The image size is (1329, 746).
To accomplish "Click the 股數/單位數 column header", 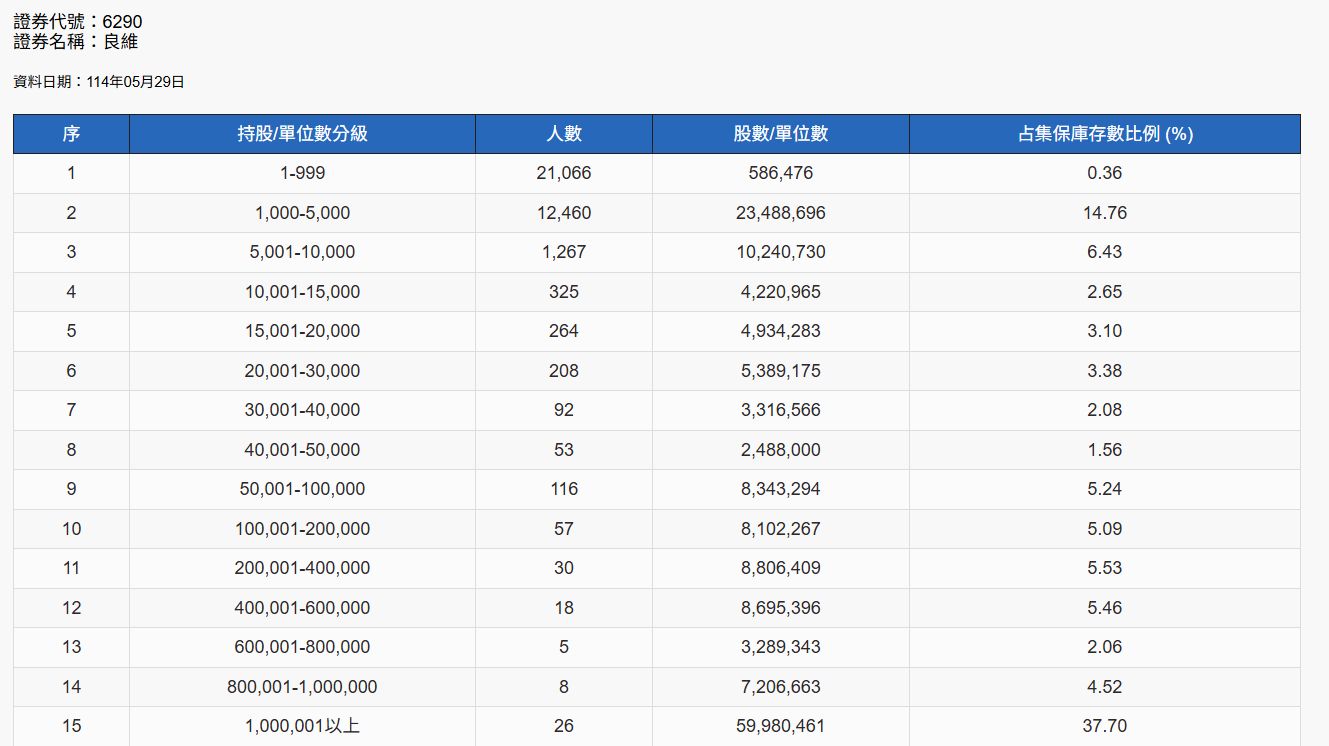I will (x=781, y=134).
